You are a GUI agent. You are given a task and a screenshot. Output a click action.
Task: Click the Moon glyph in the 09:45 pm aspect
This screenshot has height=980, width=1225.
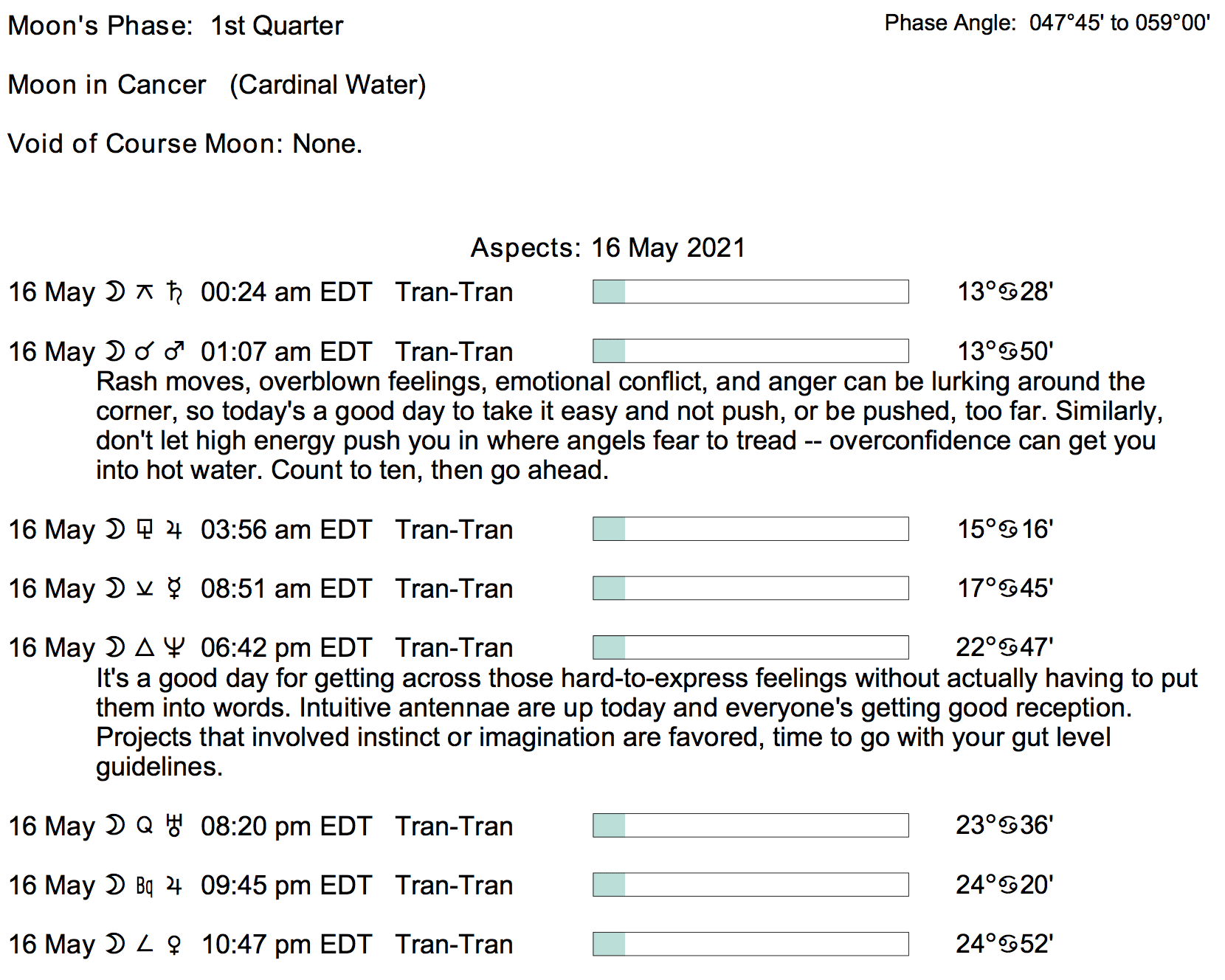[x=115, y=885]
